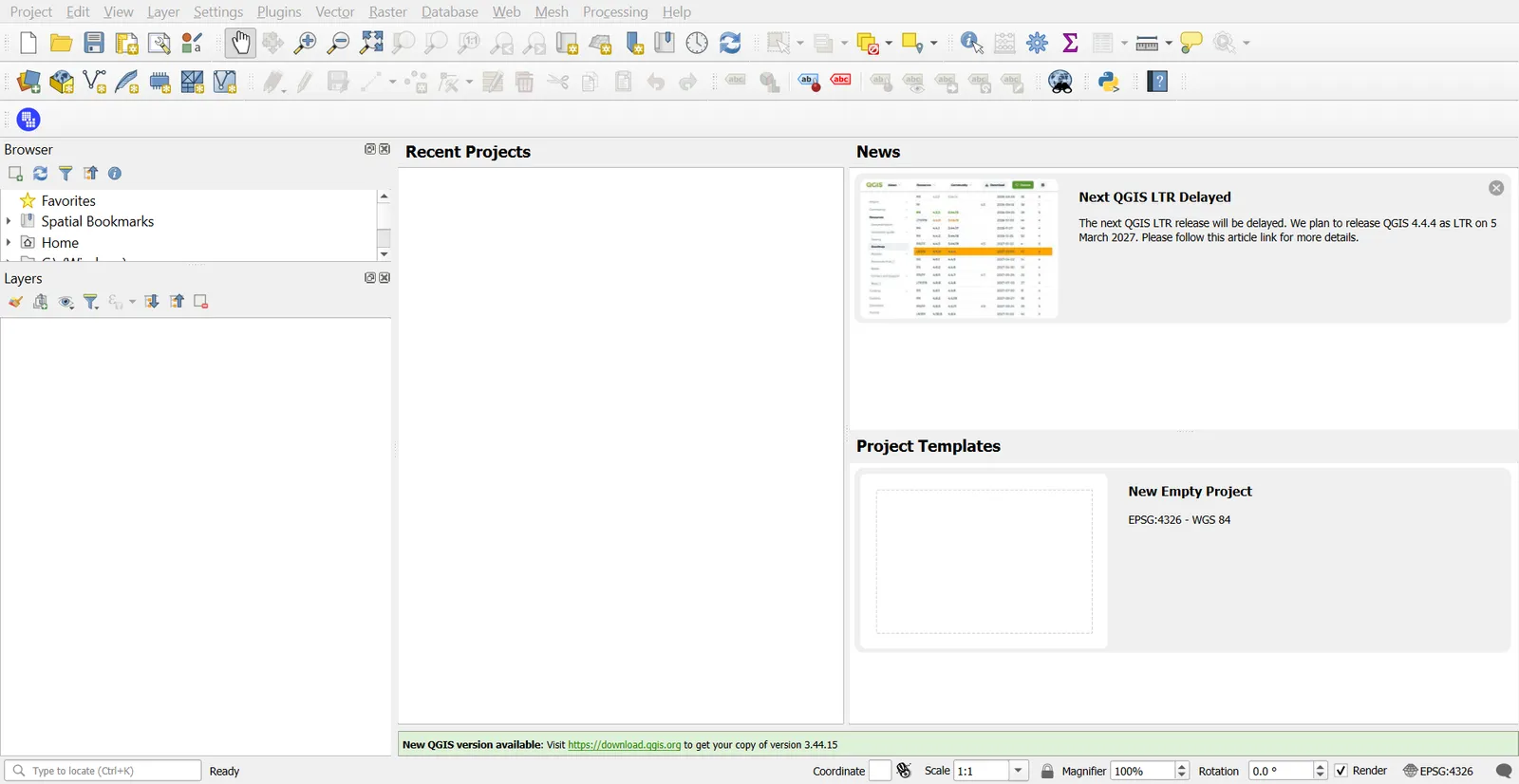Expand the Spatial Bookmarks tree node

coord(9,221)
